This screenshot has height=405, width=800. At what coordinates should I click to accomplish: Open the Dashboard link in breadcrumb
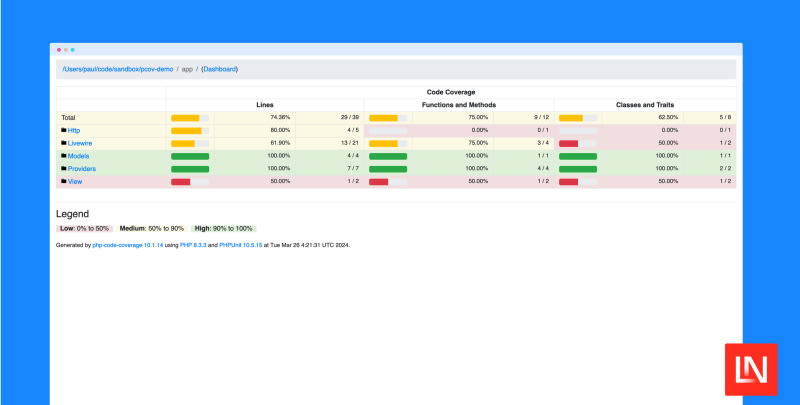pos(219,69)
